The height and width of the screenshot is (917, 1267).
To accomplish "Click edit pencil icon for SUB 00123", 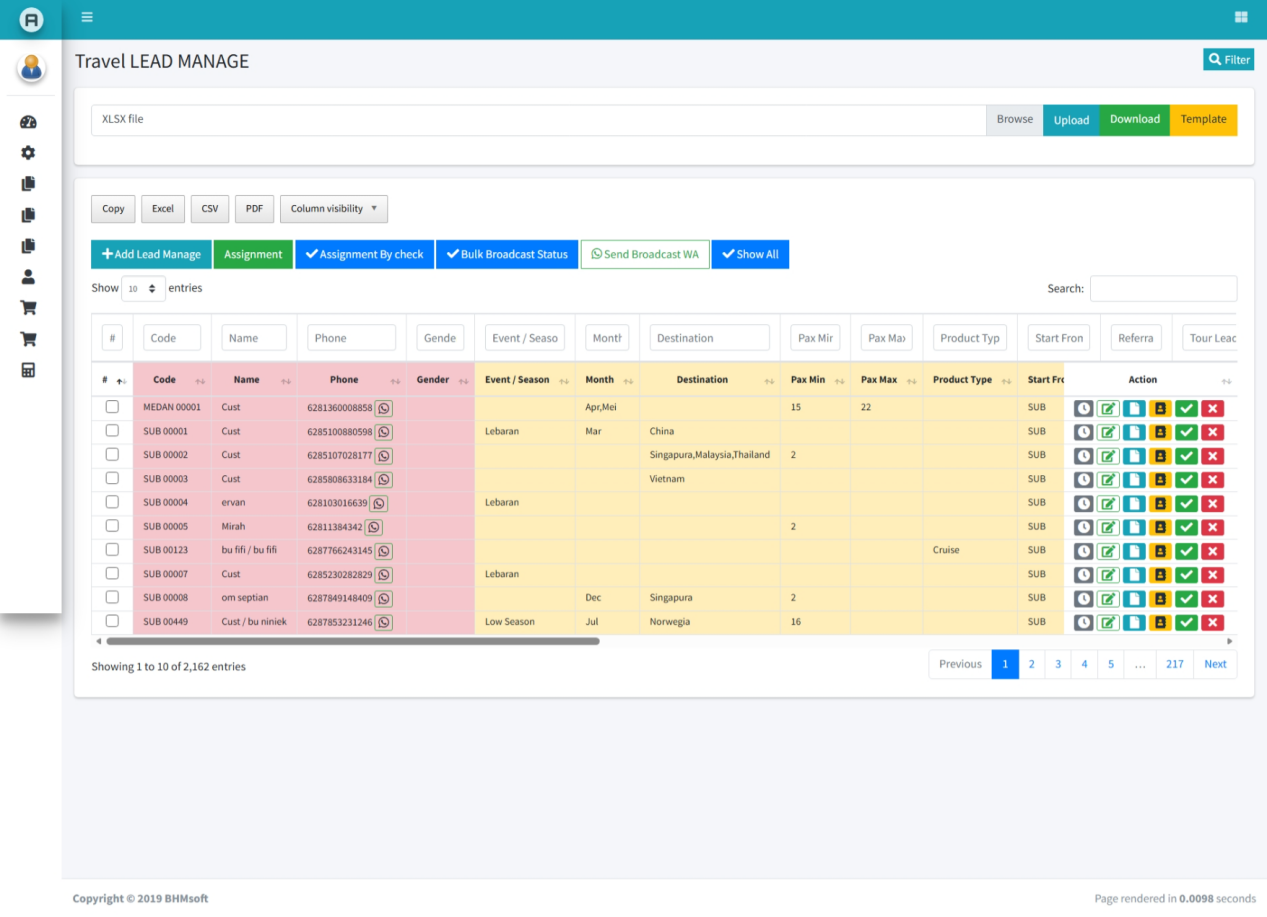I will (x=1108, y=551).
